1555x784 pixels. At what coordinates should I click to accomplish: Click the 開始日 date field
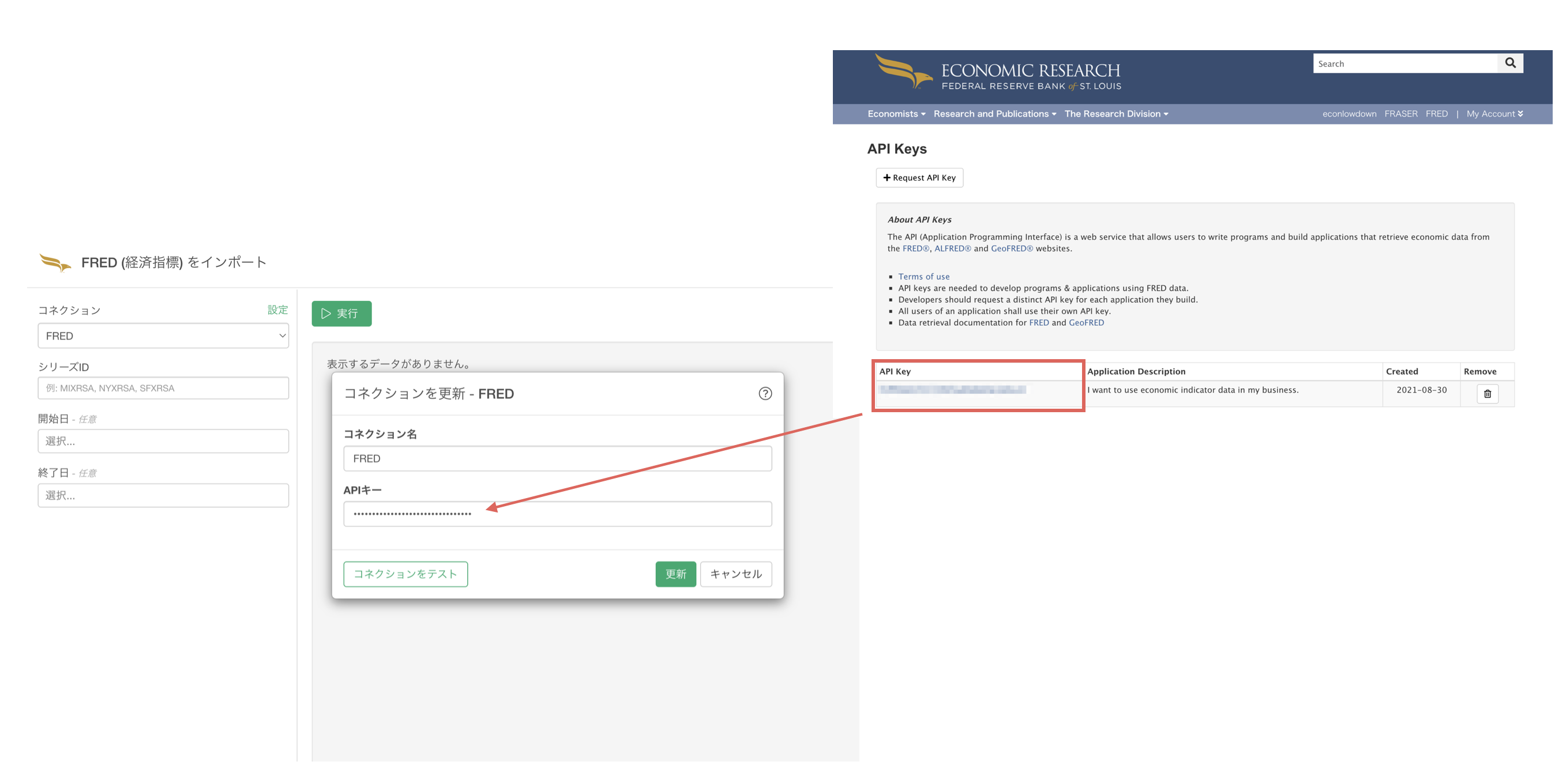(163, 440)
